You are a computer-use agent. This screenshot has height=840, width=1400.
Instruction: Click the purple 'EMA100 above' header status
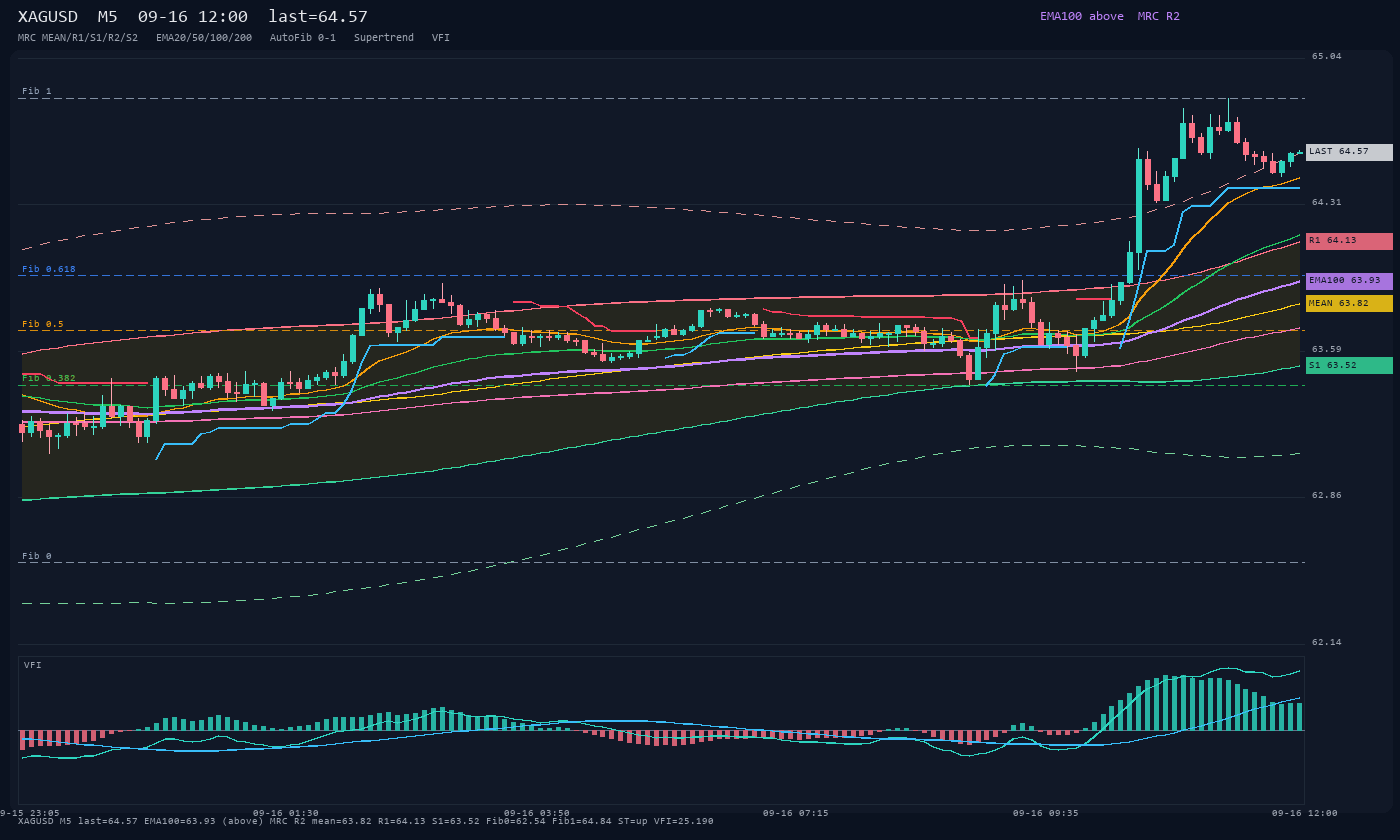pos(1082,16)
